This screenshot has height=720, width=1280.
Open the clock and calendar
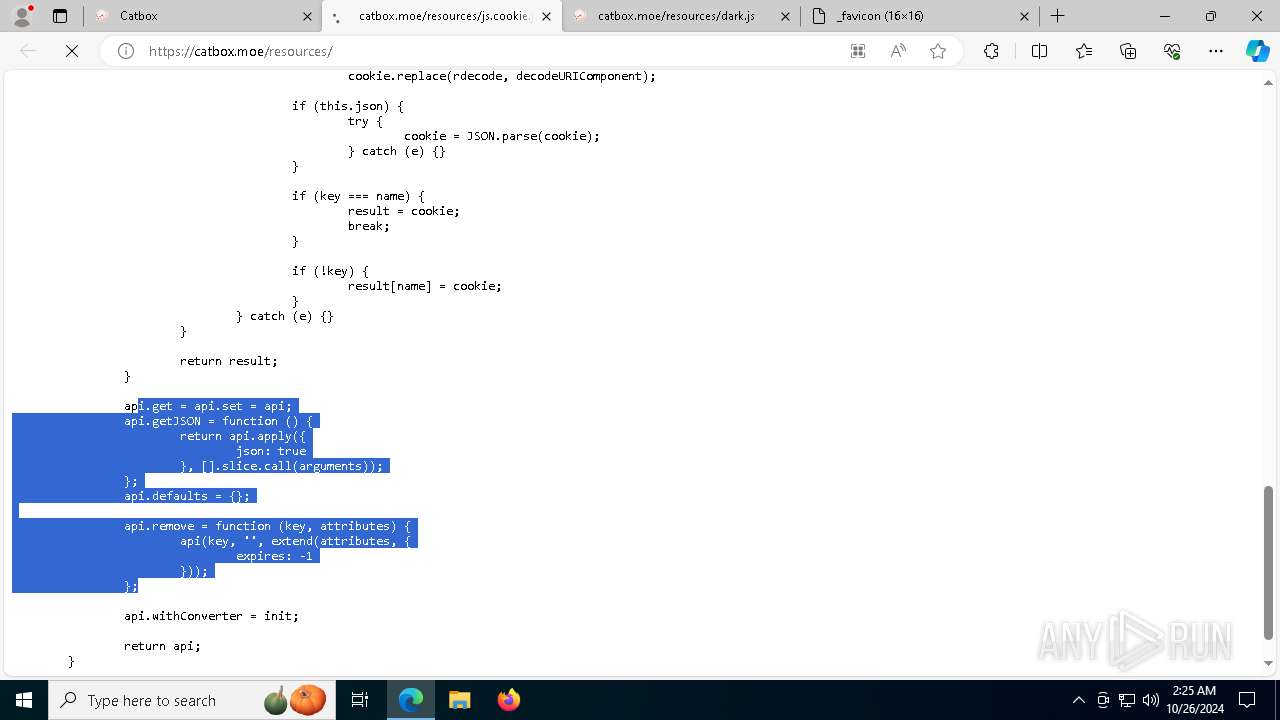pyautogui.click(x=1194, y=700)
